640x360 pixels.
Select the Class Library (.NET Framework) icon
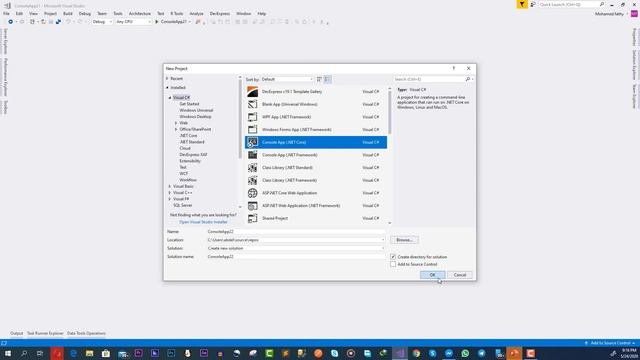coord(253,180)
